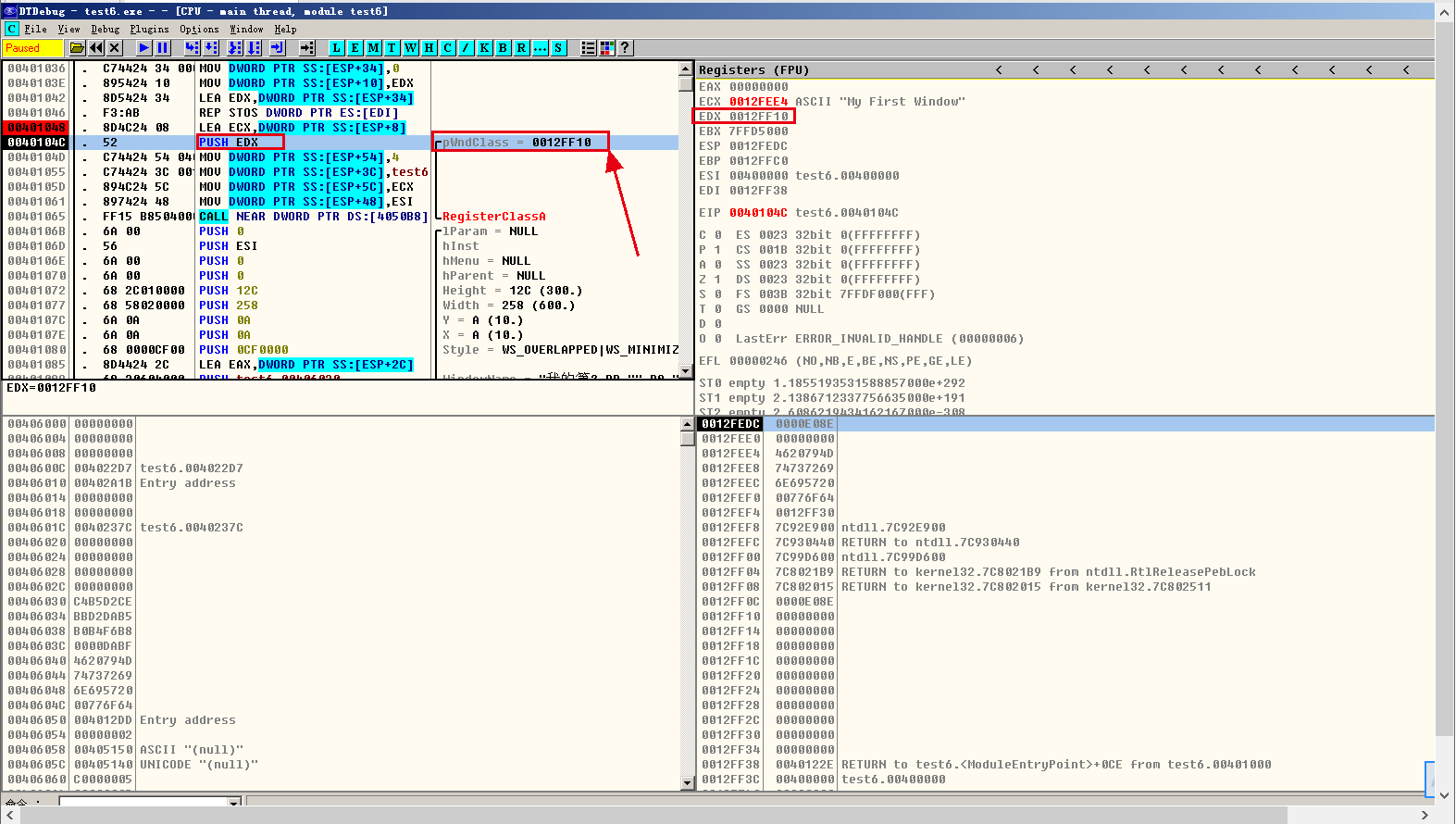The height and width of the screenshot is (824, 1456).
Task: Open the Debug menu
Action: tap(106, 29)
